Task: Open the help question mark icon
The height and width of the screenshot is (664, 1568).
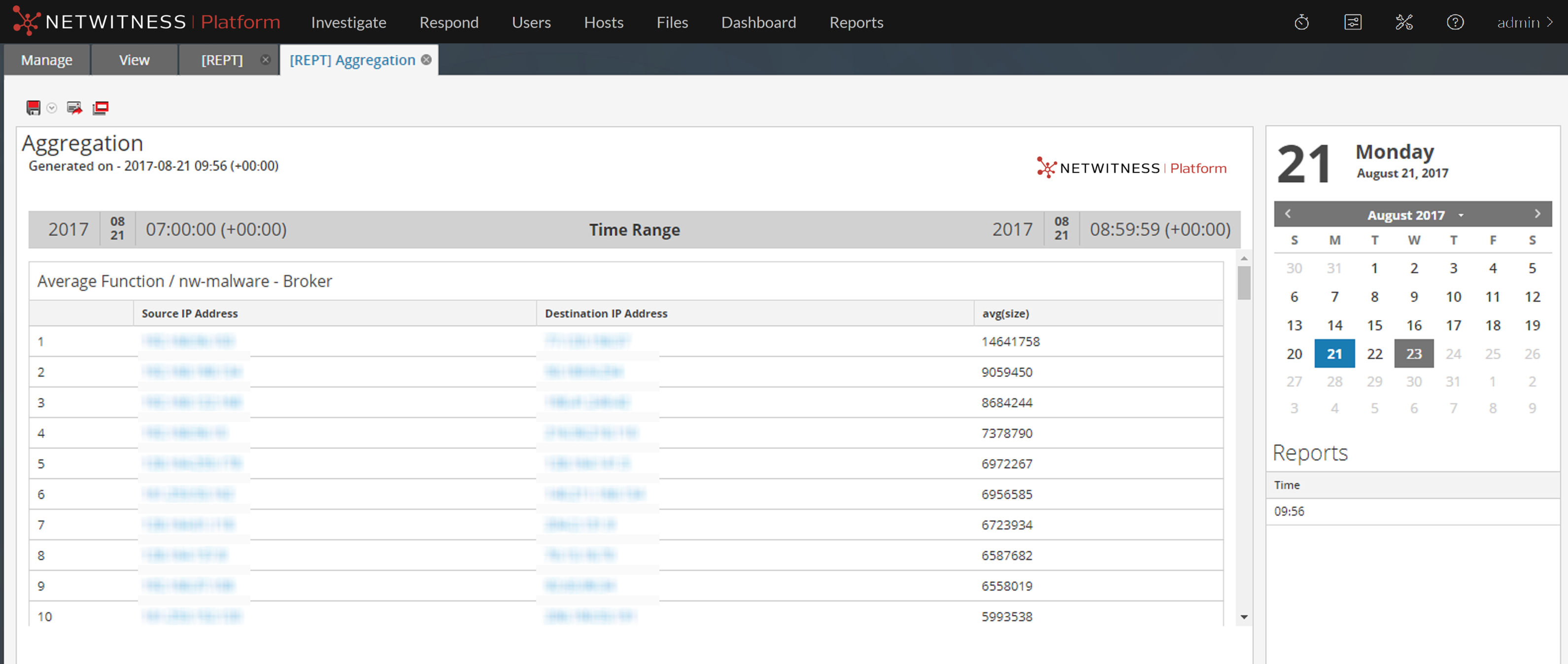Action: 1455,23
